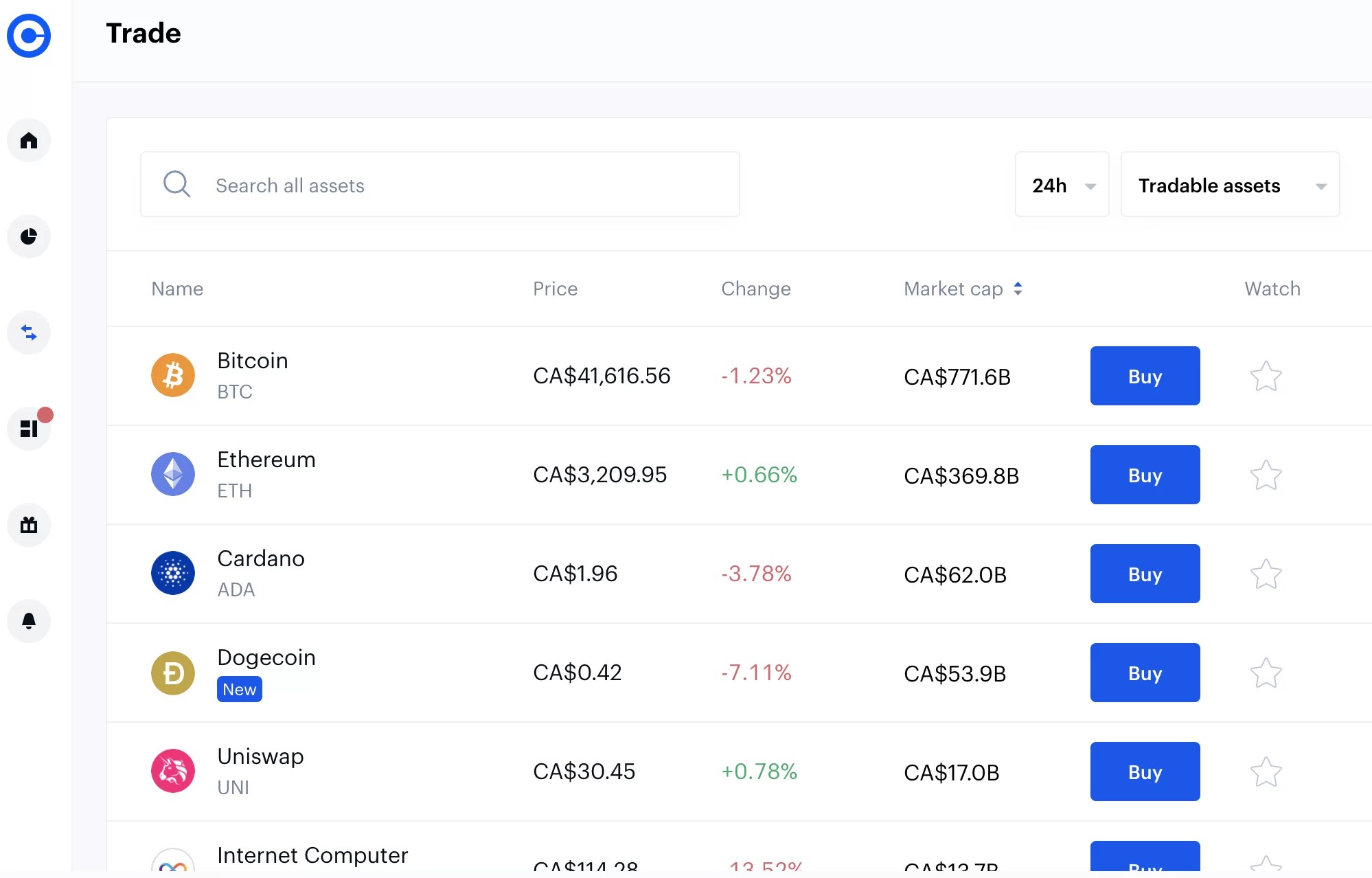Select the Name column header

176,289
